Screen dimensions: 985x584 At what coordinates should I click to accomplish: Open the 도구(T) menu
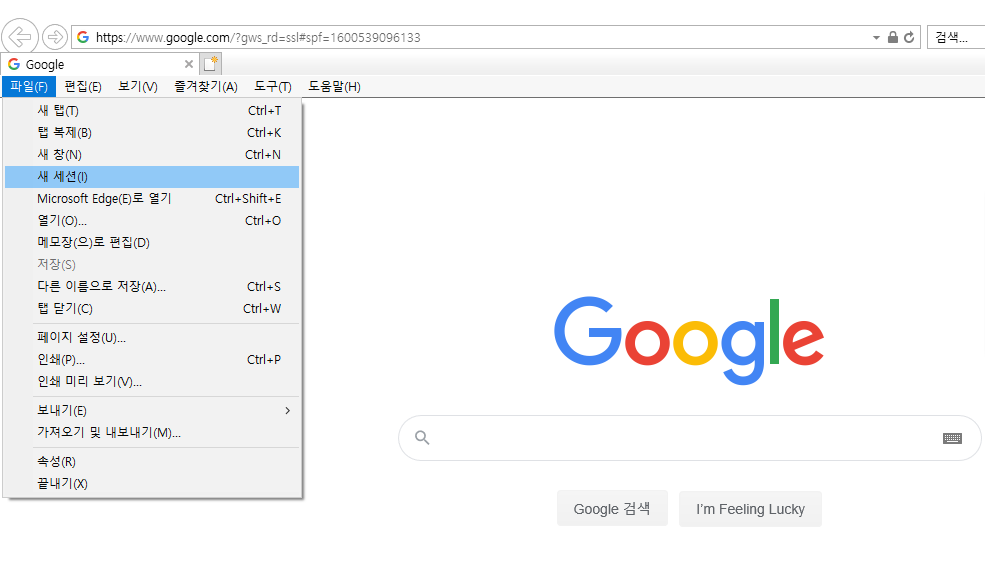click(x=273, y=87)
